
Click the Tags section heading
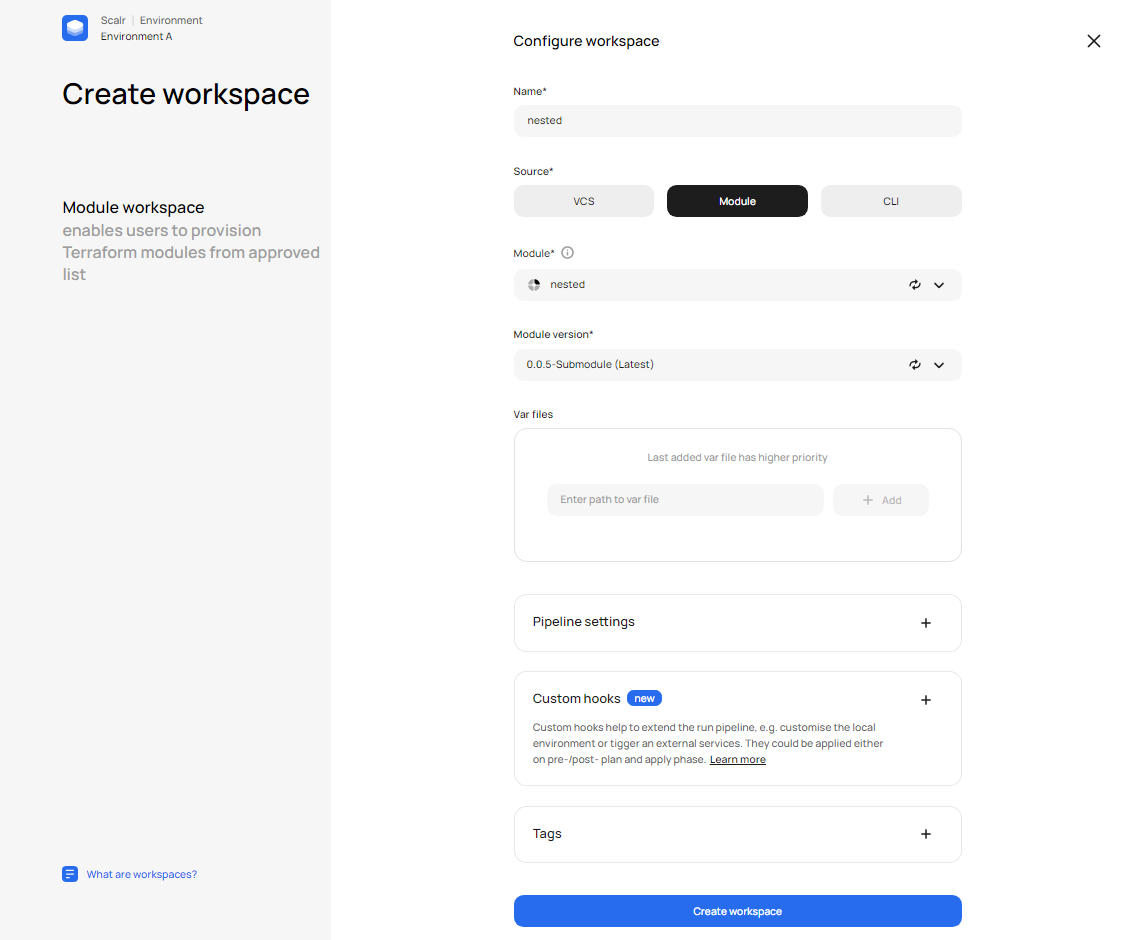[547, 834]
